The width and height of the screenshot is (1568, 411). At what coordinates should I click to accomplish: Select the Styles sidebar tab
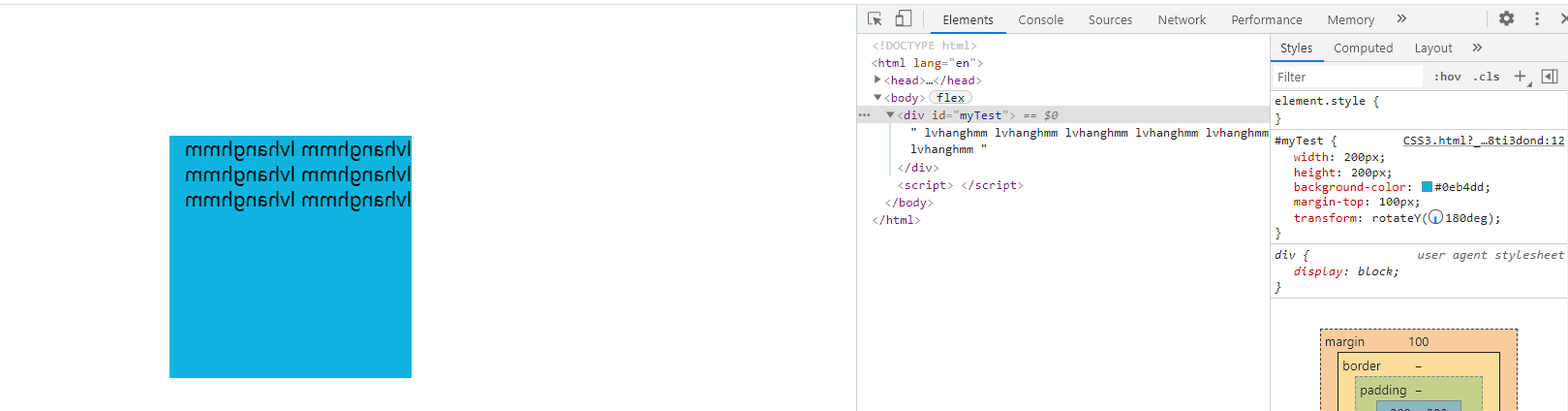coord(1296,47)
